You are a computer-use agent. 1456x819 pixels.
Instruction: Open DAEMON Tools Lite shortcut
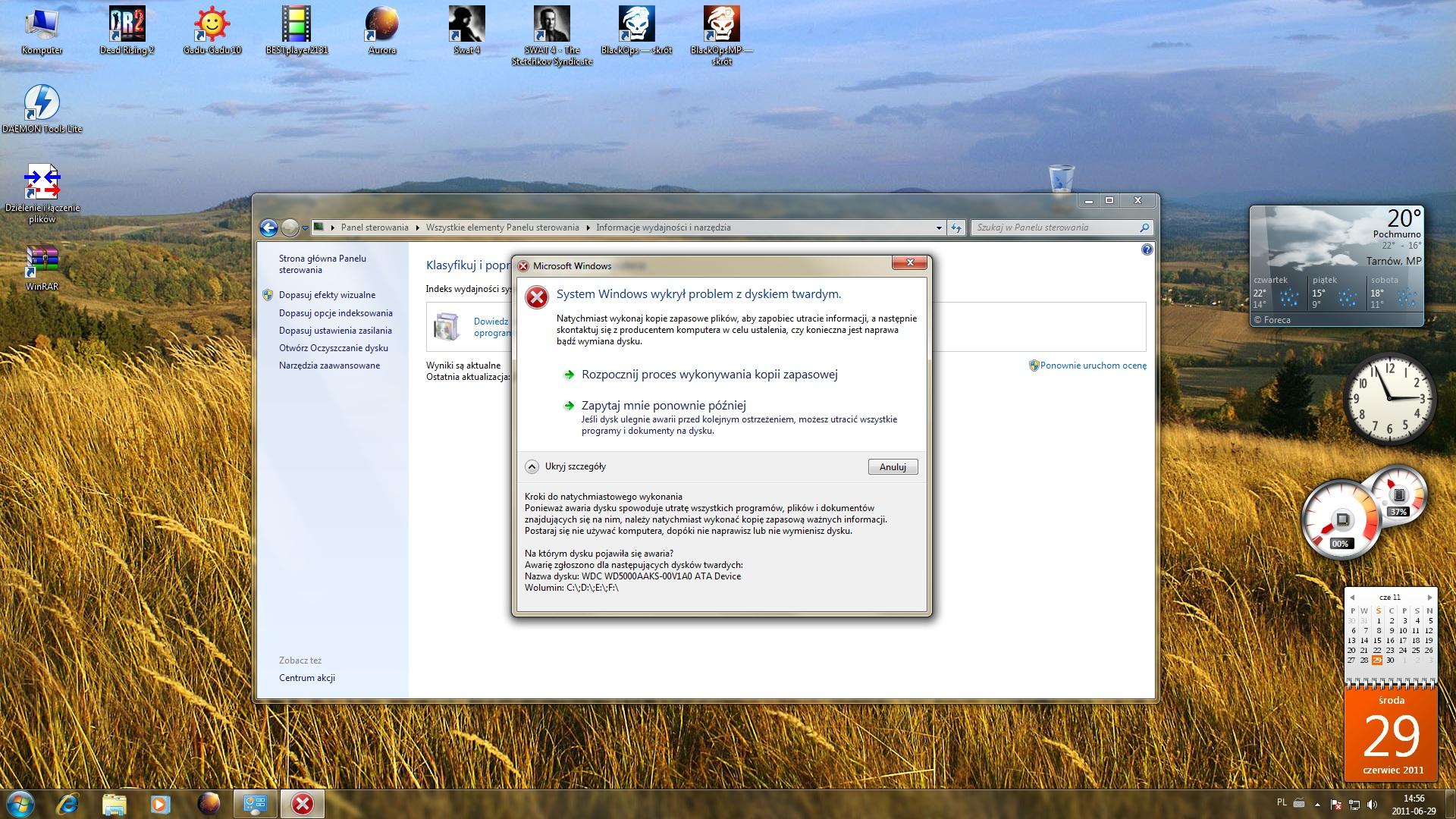coord(42,109)
